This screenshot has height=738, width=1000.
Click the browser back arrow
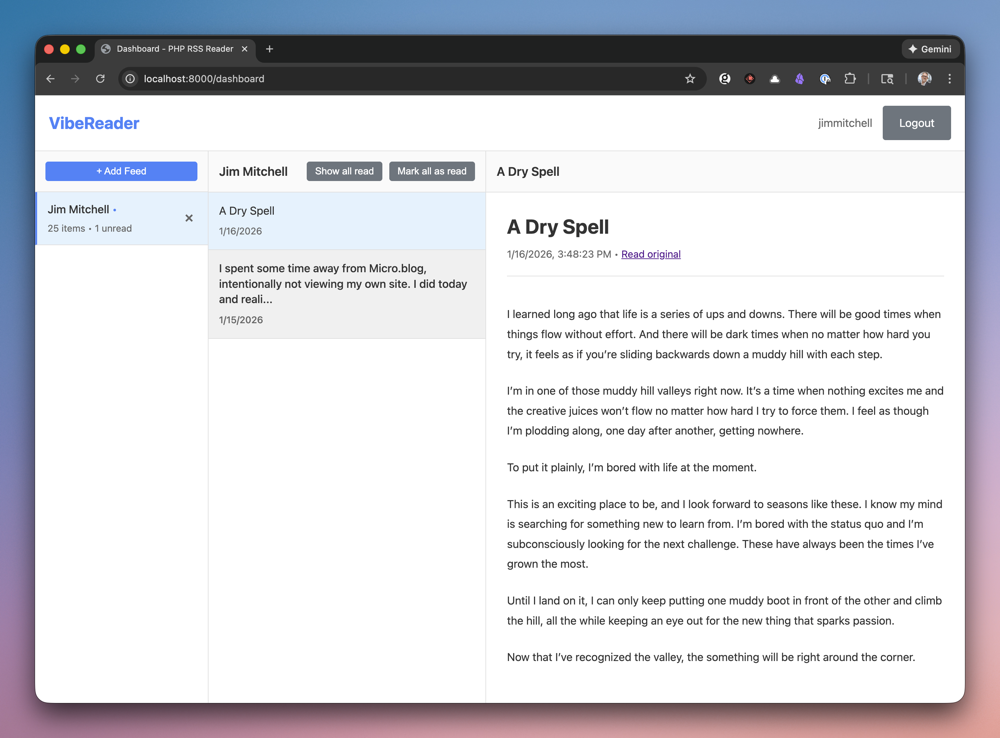51,79
